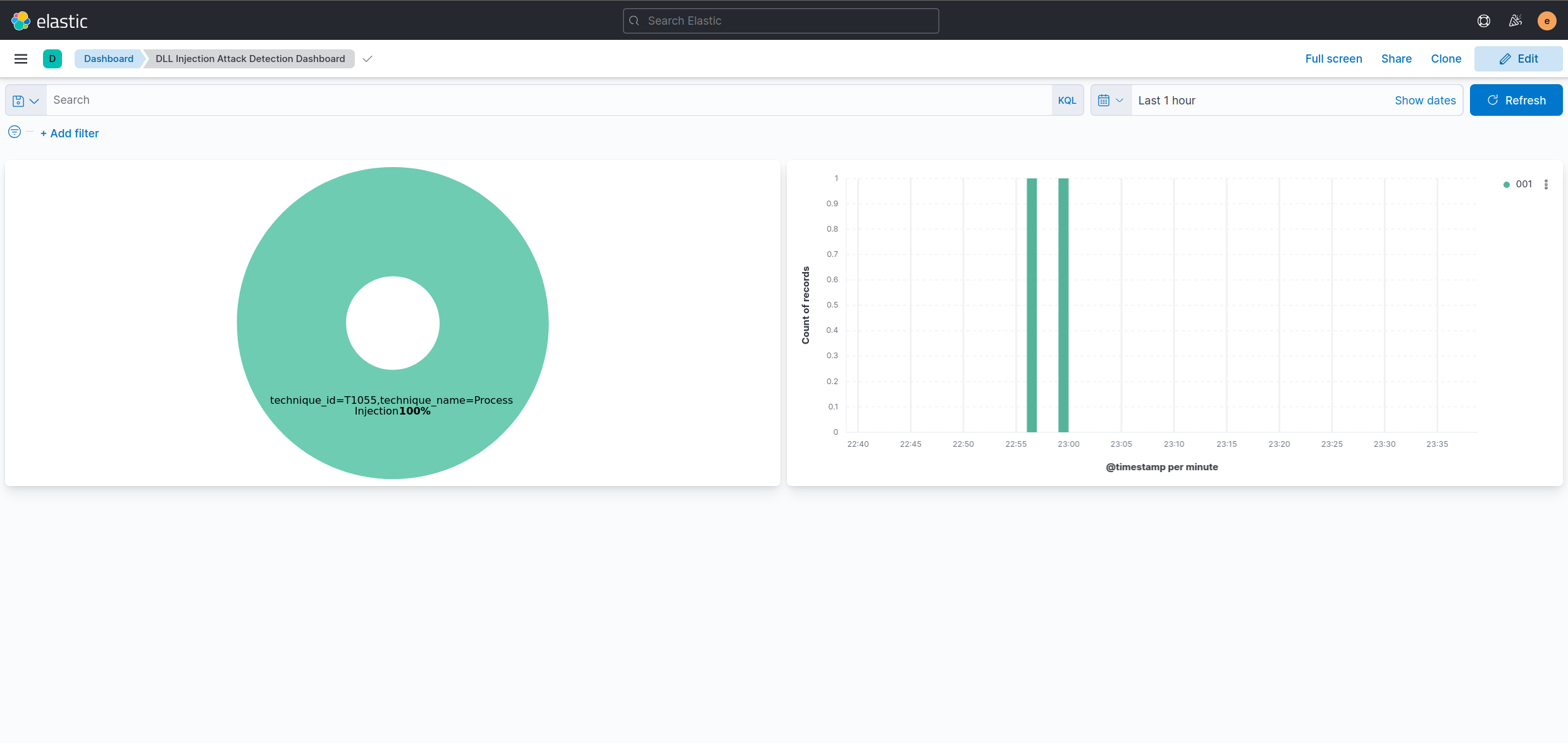Open the help menu icon

1483,21
